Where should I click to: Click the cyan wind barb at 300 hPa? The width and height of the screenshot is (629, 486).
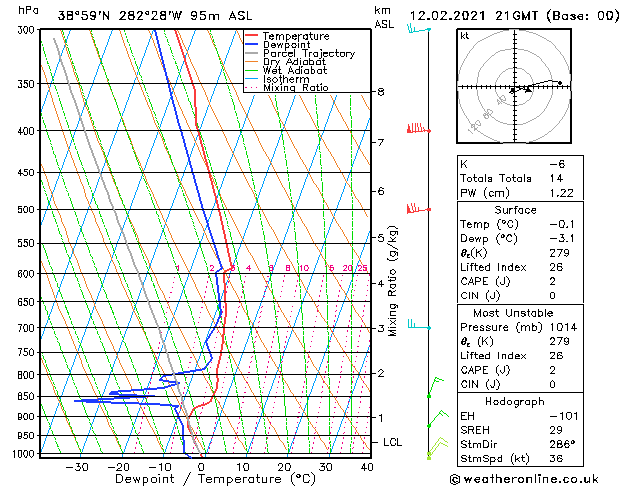419,29
